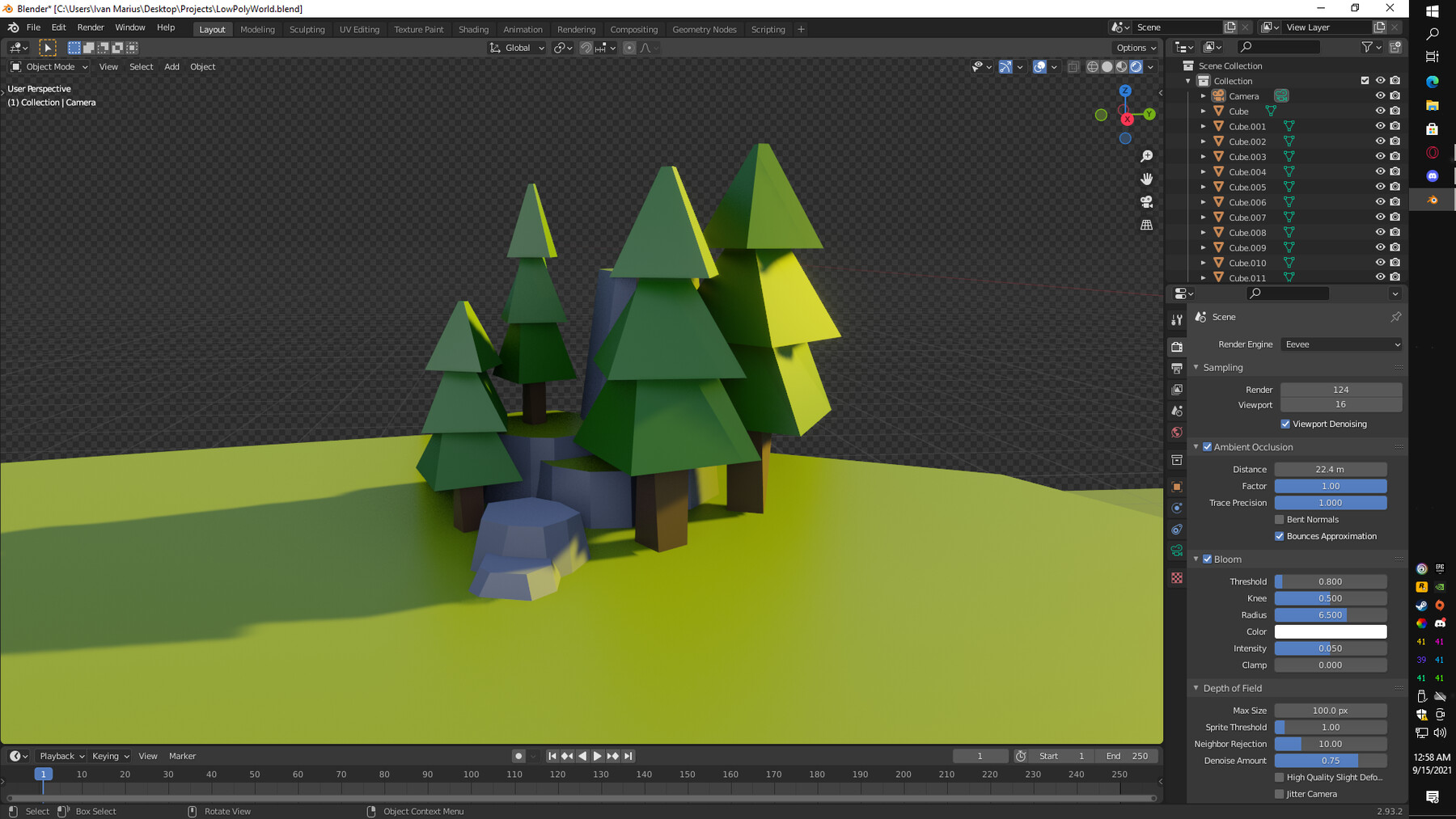Click the Denoise Amount slider field
Viewport: 1456px width, 819px height.
[x=1330, y=760]
